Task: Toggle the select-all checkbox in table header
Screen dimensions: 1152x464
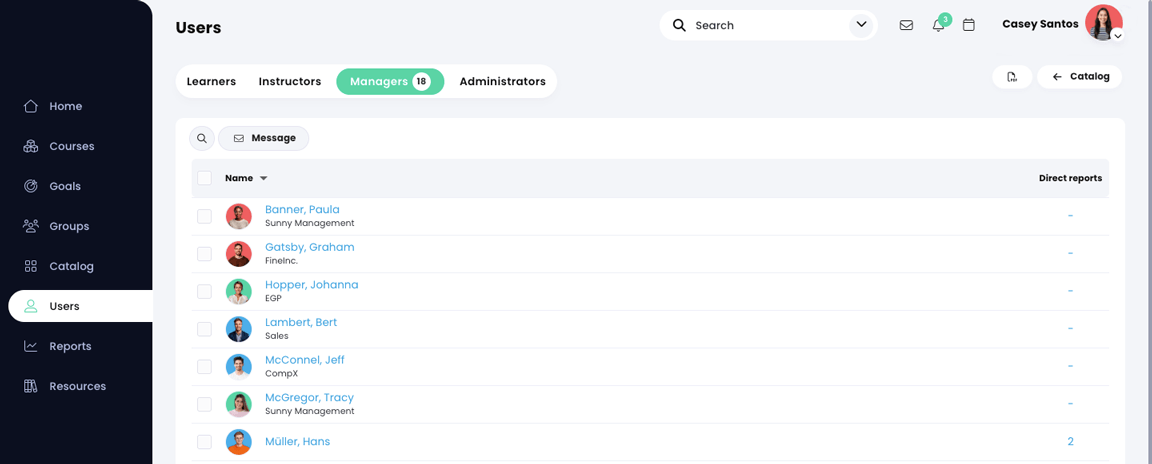Action: coord(204,178)
